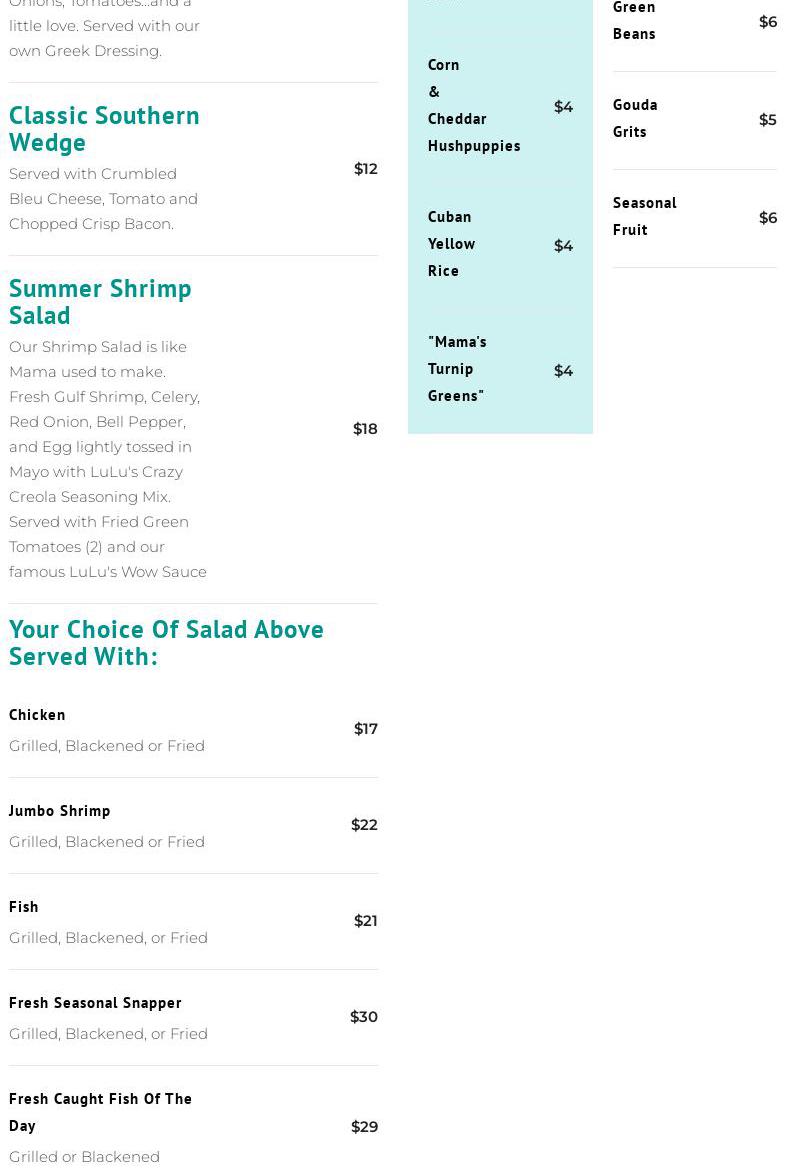Click the $12 wedge salad price
785x1174 pixels.
tap(365, 169)
